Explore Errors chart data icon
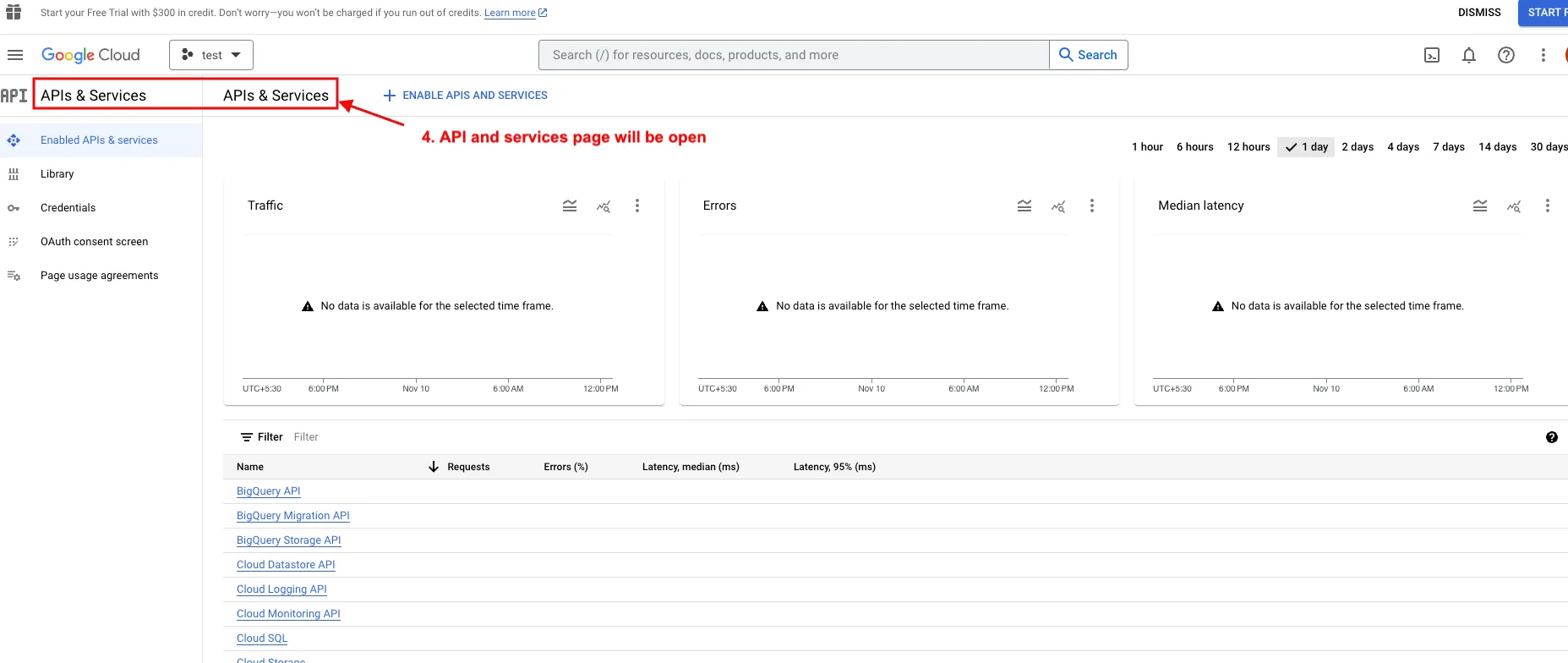 point(1058,205)
